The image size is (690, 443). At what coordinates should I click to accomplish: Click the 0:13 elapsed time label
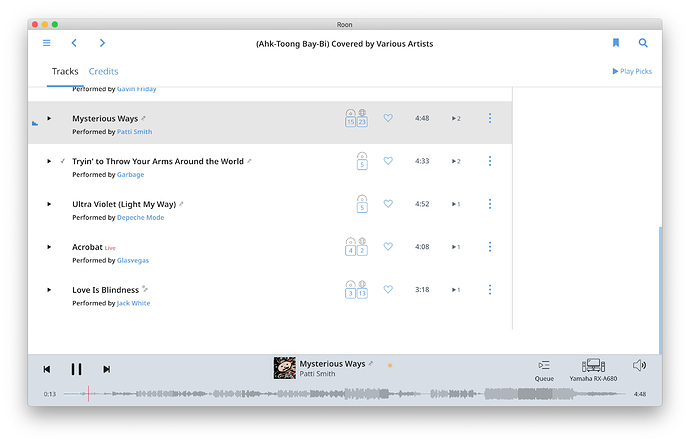pos(50,394)
